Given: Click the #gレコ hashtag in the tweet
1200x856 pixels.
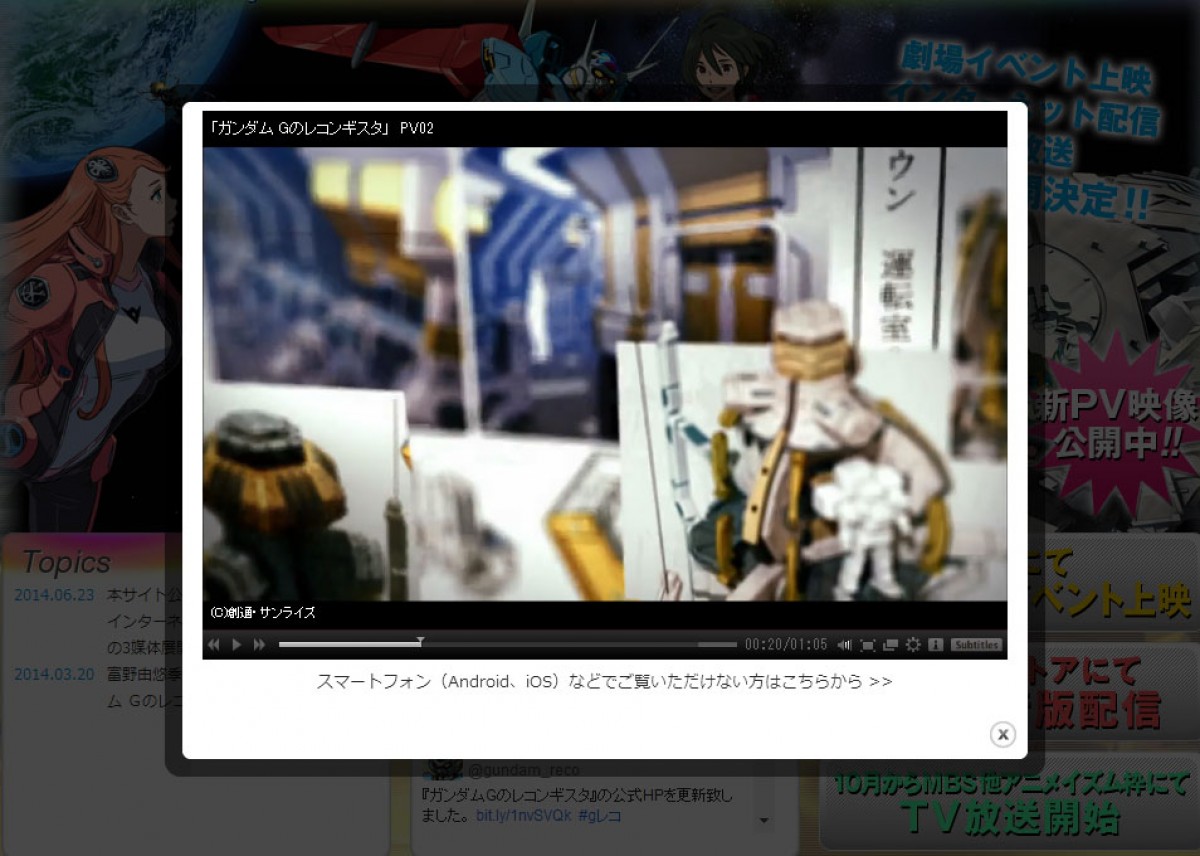Looking at the screenshot, I should pos(599,816).
